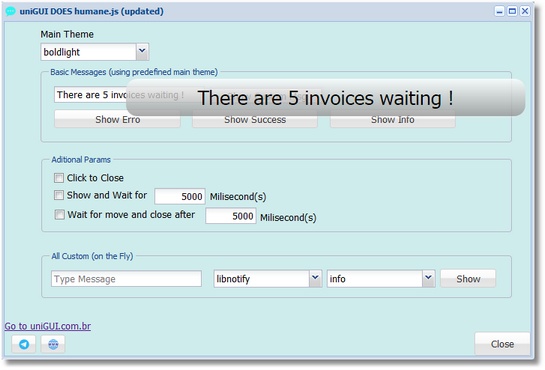This screenshot has height=370, width=545.
Task: Expand the libnotify theme dropdown arrow
Action: click(x=315, y=278)
